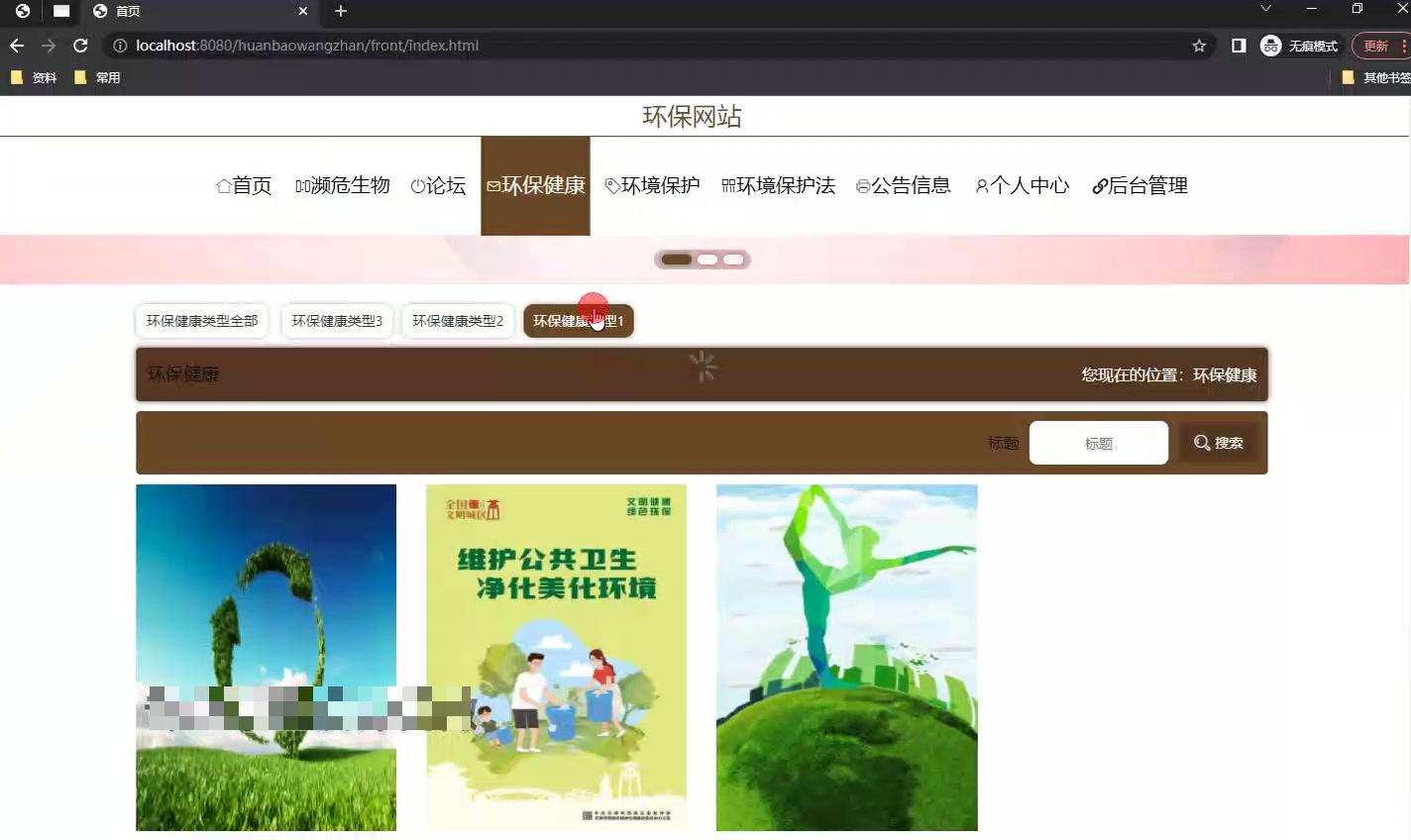Viewport: 1411px width, 840px height.
Task: Filter by 环保健康类型全部
Action: coord(202,321)
